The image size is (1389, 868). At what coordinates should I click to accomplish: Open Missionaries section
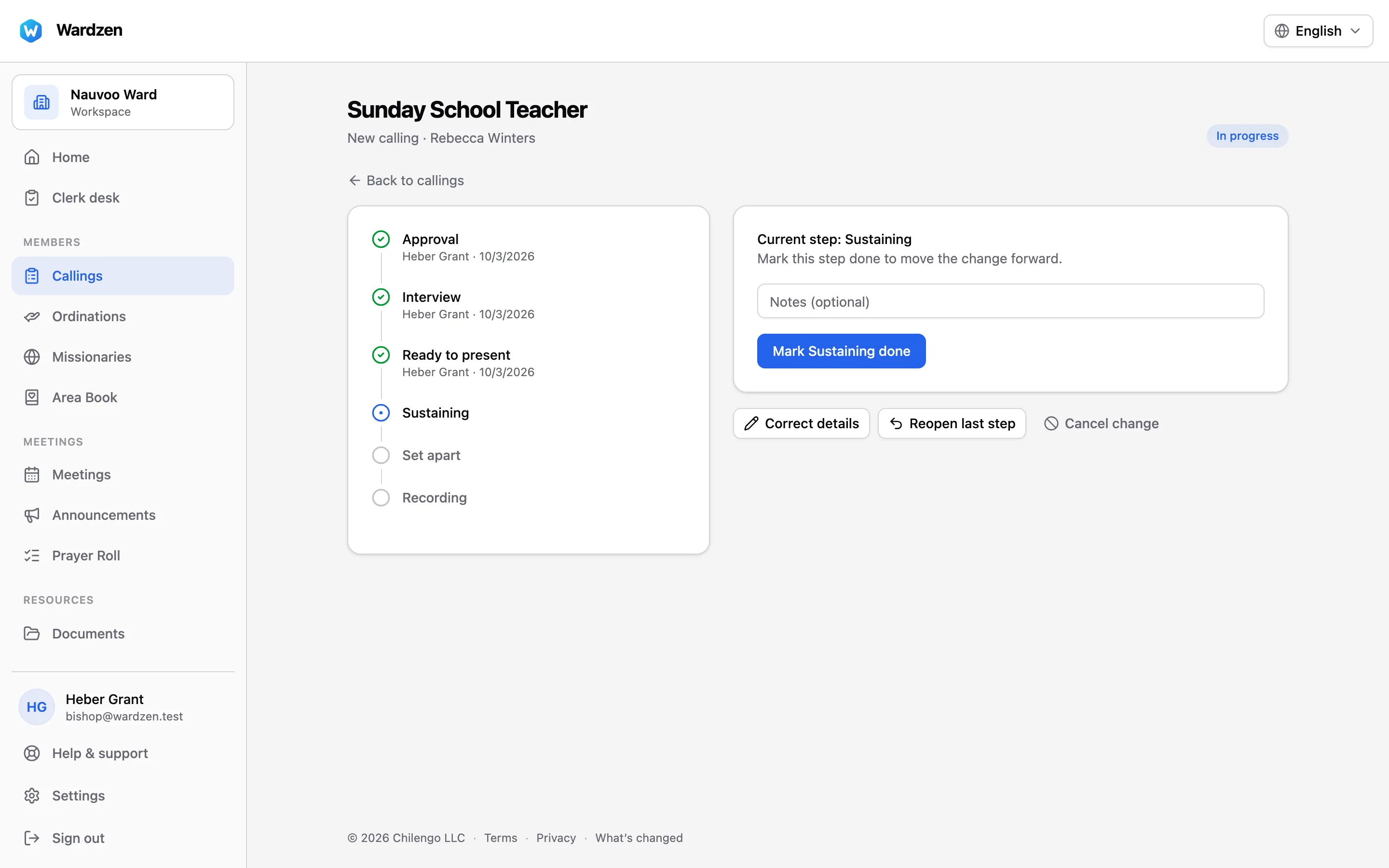[x=123, y=356]
